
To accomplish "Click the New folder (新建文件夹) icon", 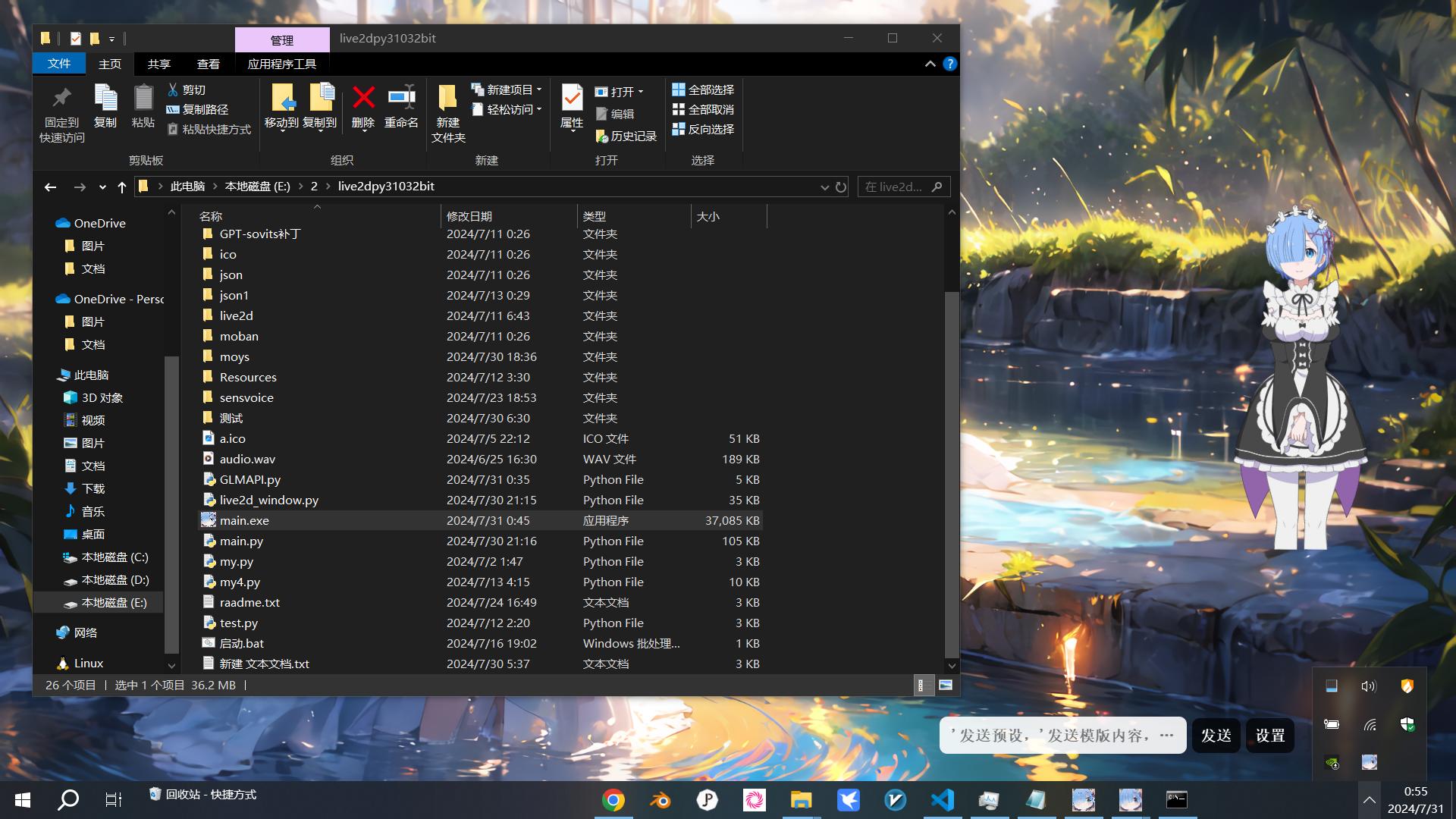I will pyautogui.click(x=447, y=98).
